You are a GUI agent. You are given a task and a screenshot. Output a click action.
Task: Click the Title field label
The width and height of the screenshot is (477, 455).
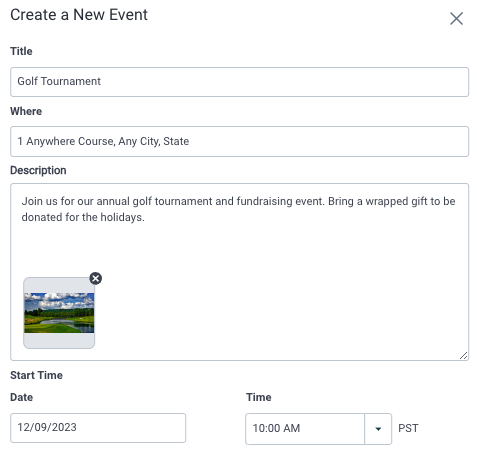[x=21, y=51]
